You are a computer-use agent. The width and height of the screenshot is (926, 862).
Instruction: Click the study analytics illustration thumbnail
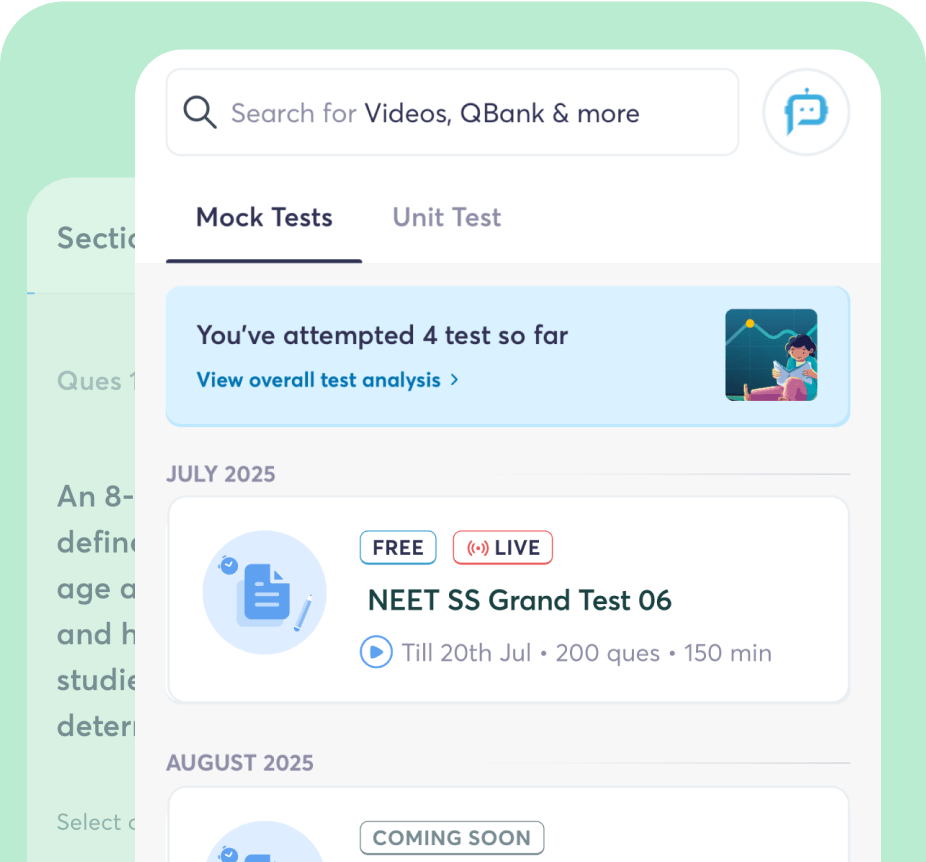[x=771, y=356]
